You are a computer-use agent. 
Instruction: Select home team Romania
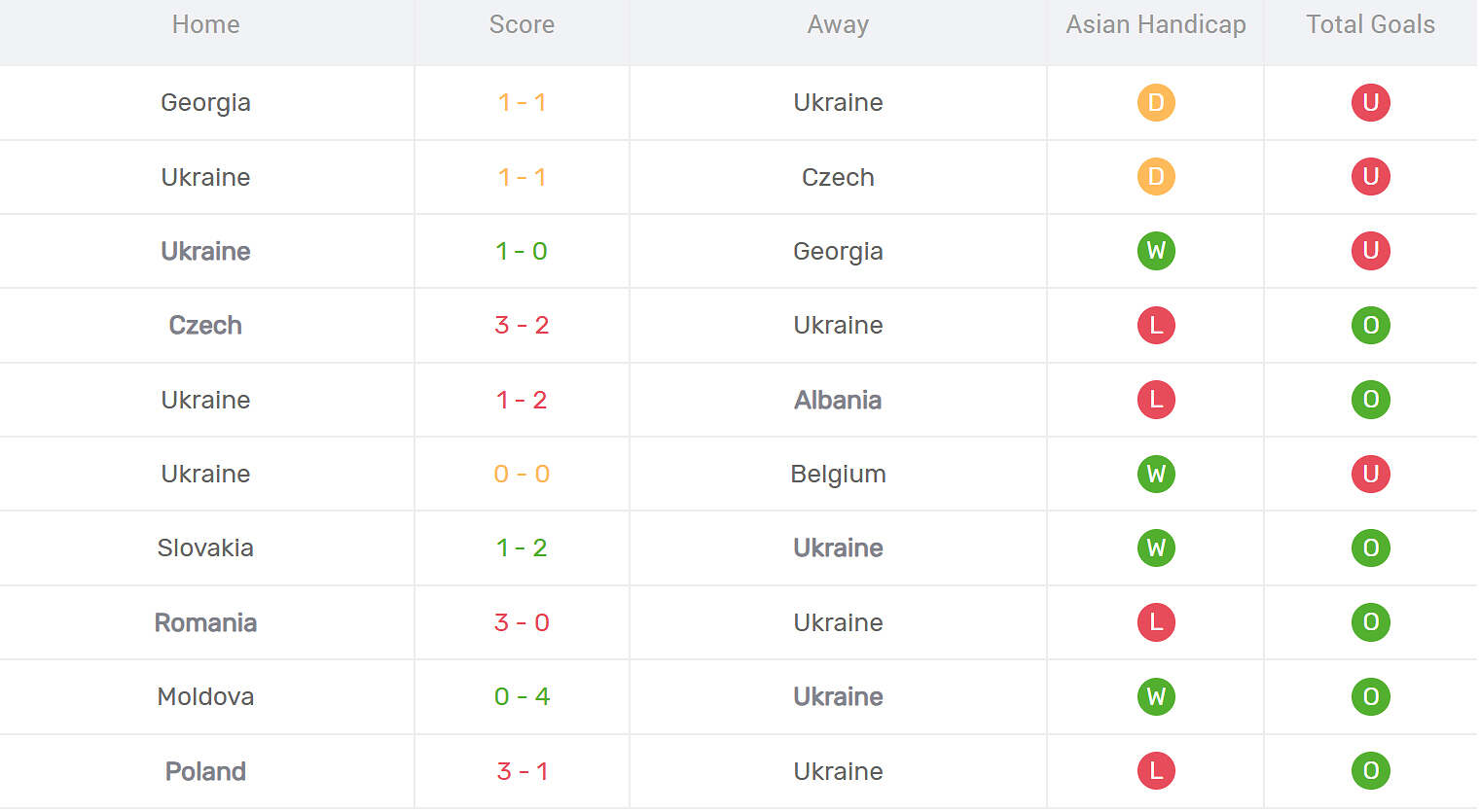click(x=205, y=622)
